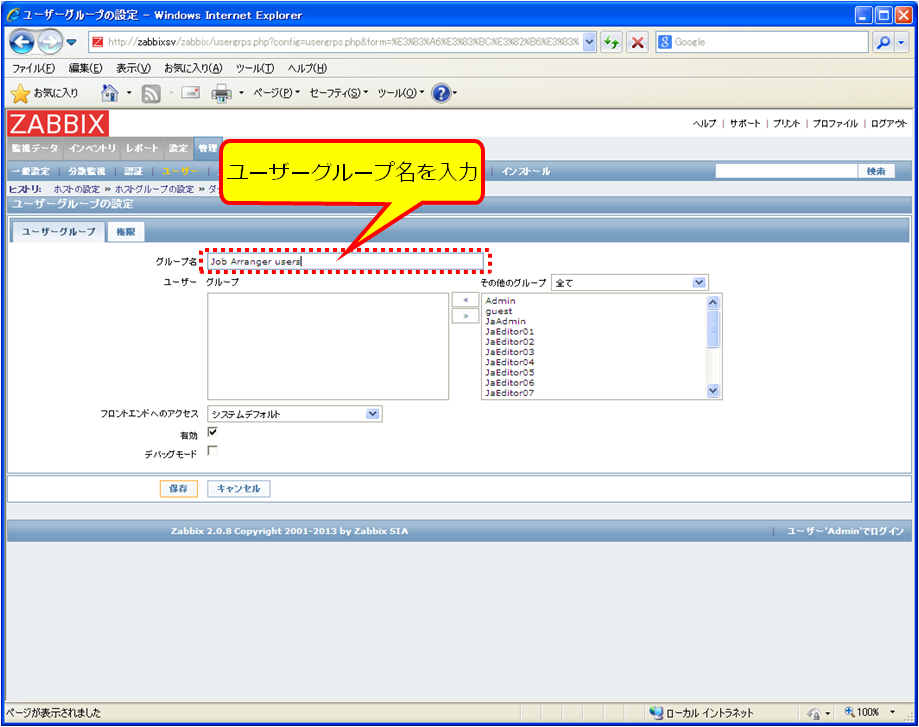Image resolution: width=919 pixels, height=727 pixels.
Task: Select the 一般設定 submenu item
Action: click(32, 171)
